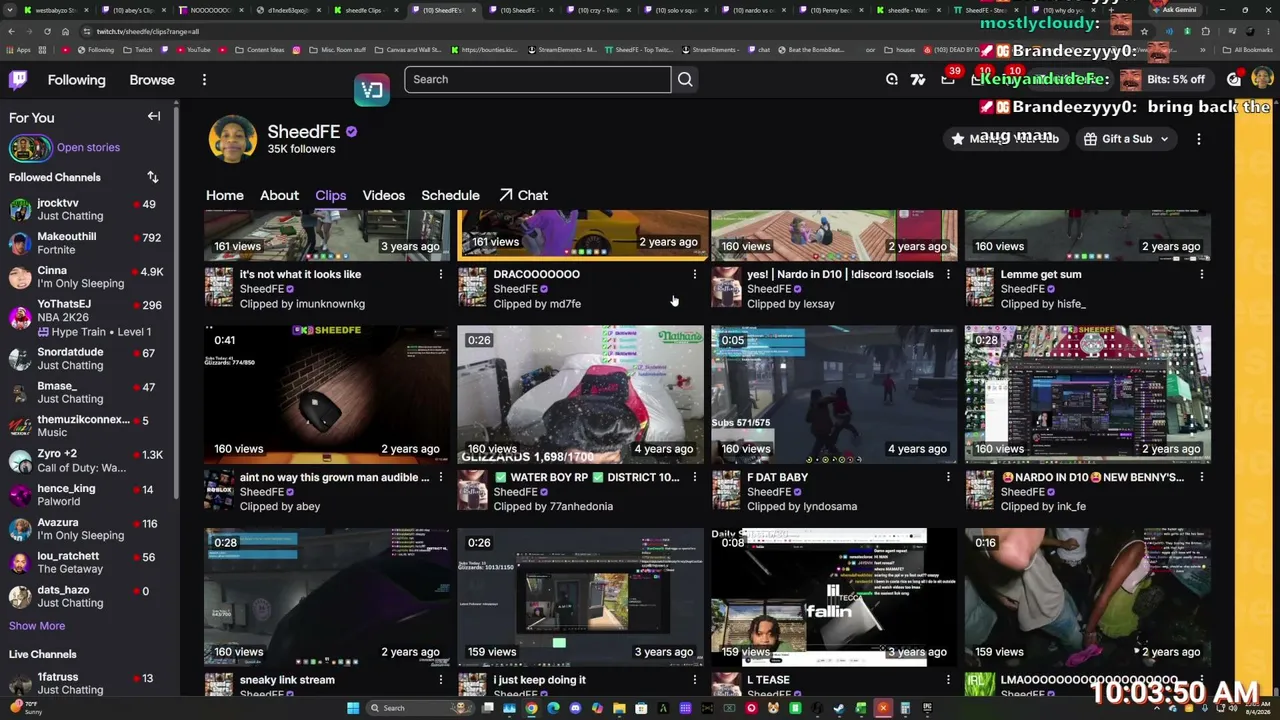Switch to the About tab
The width and height of the screenshot is (1280, 720).
[x=279, y=195]
